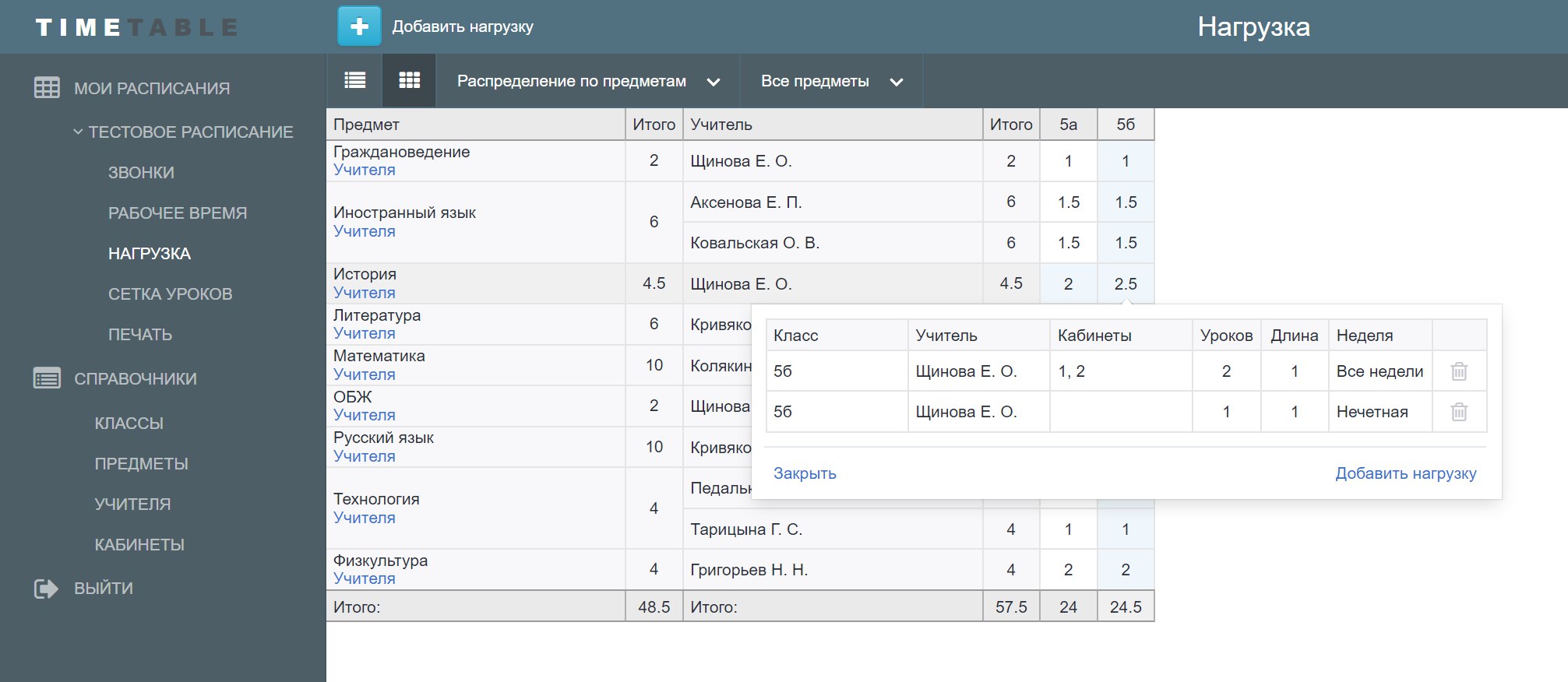Click Тарицына Г. С. teacher cell
The height and width of the screenshot is (682, 1568).
833,529
